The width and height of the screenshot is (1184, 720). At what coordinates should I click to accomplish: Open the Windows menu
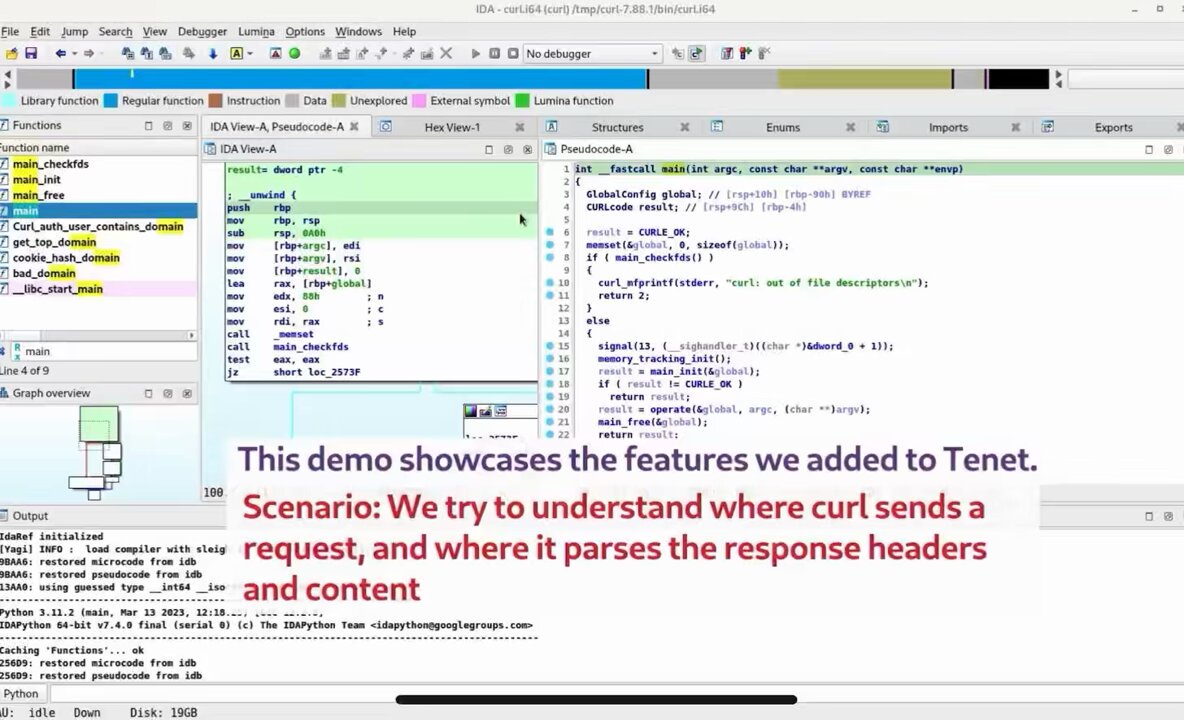(358, 32)
